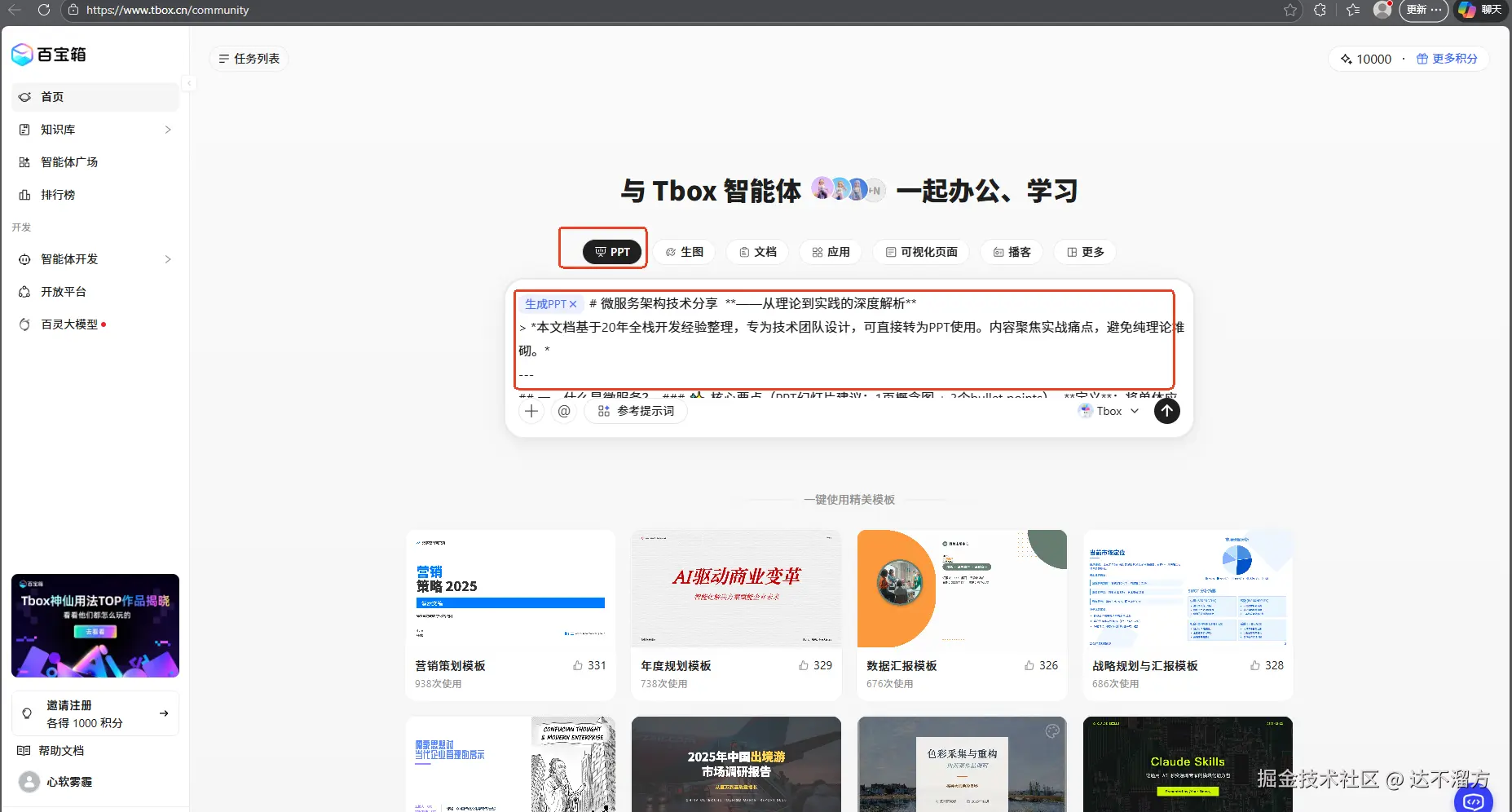Select the 生图 mode tab
The width and height of the screenshot is (1512, 812).
685,252
